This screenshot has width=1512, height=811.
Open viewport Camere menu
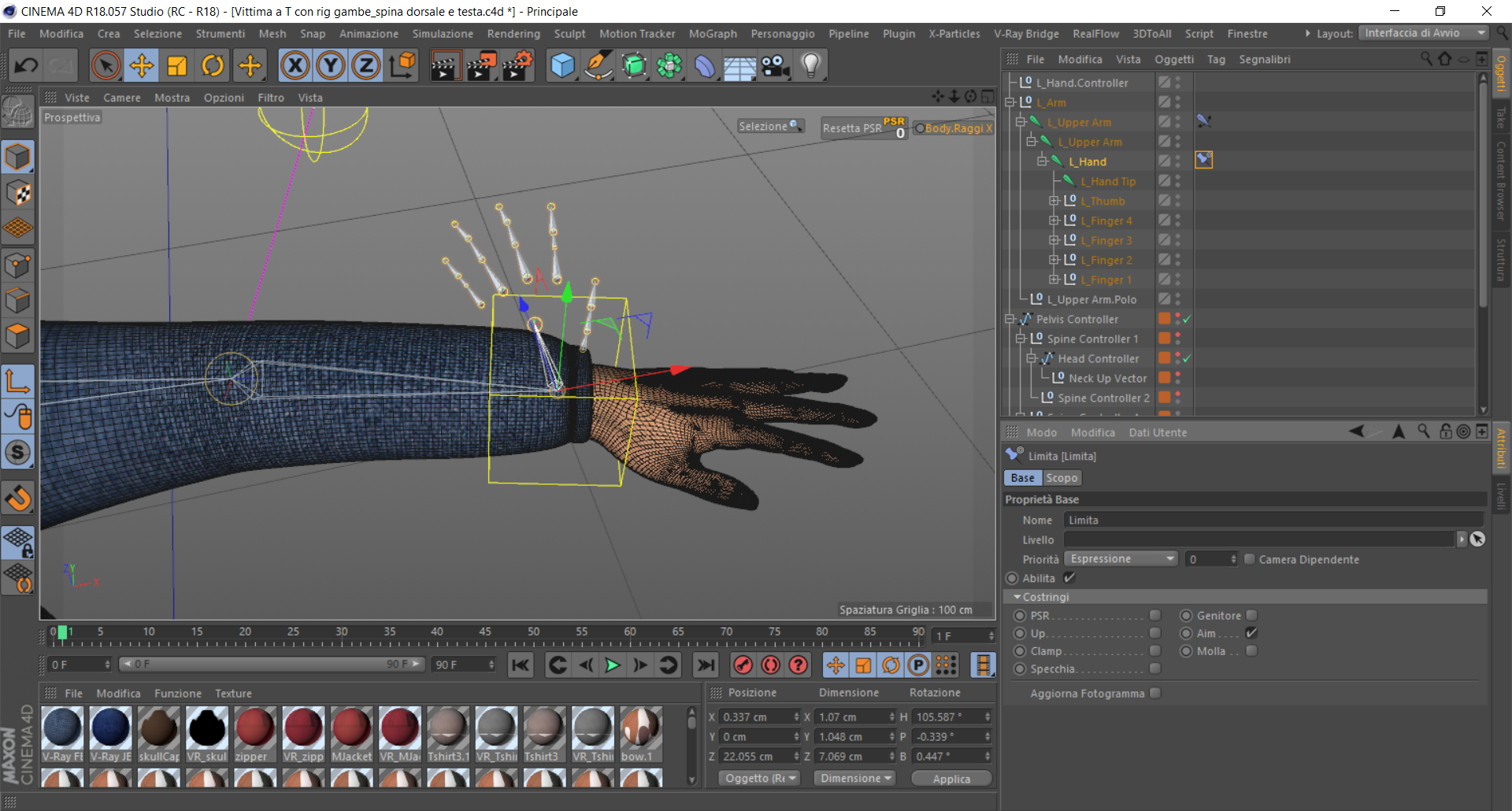click(x=122, y=98)
